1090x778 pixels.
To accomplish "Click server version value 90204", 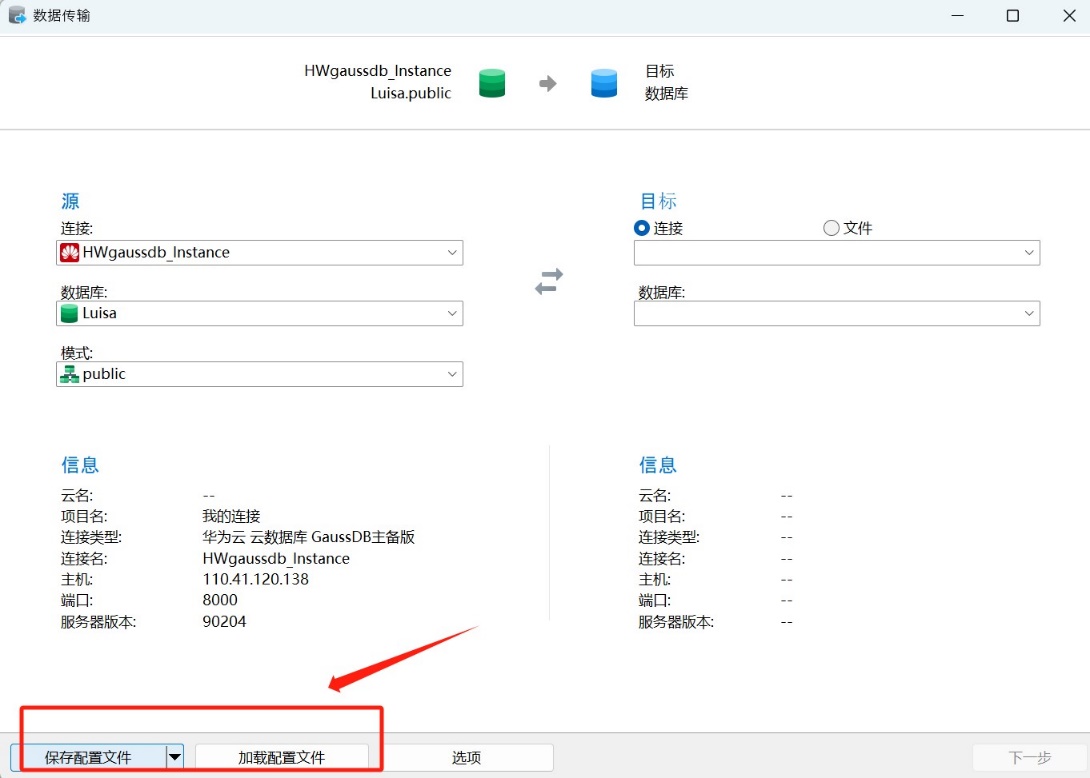I will 225,621.
